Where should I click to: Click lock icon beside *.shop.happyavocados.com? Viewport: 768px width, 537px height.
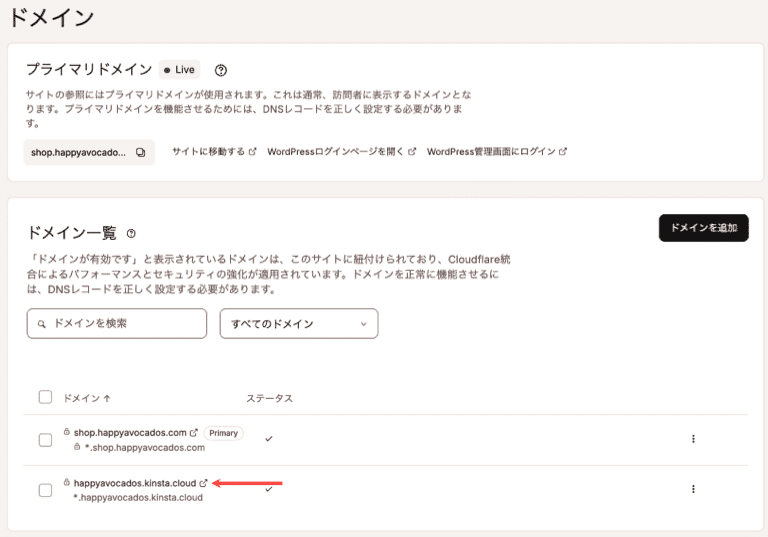click(x=77, y=447)
